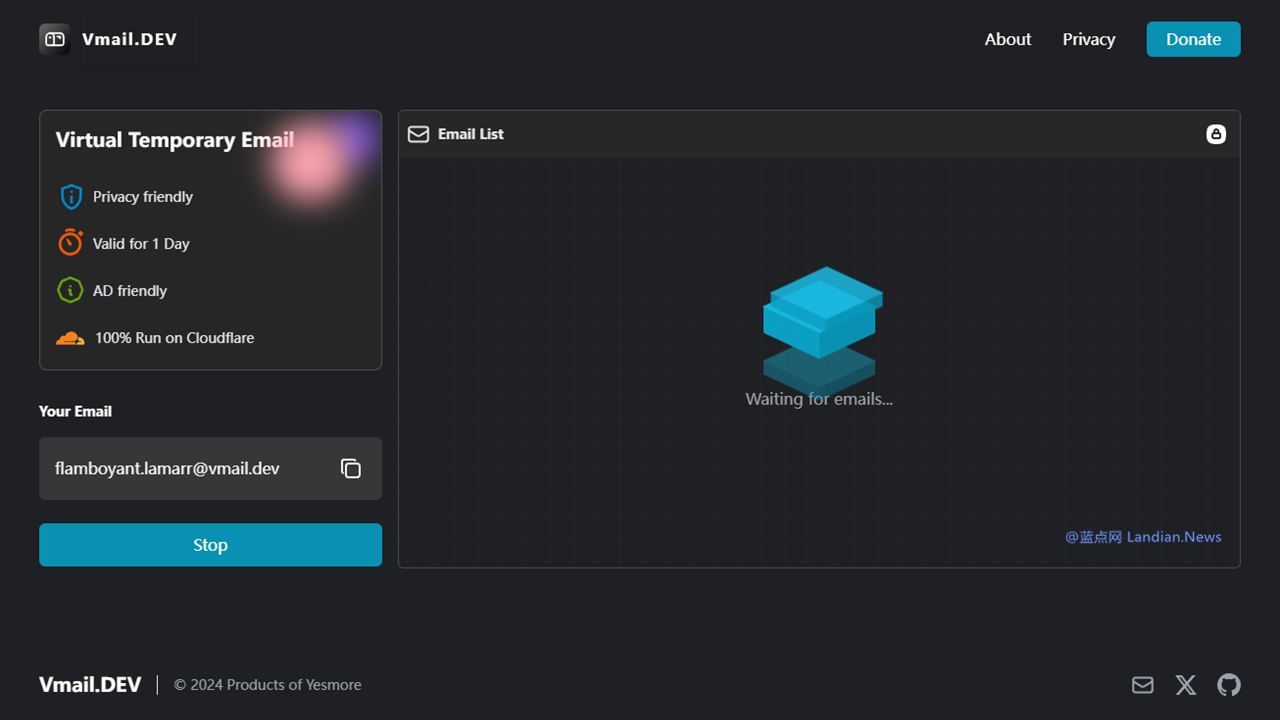1280x720 pixels.
Task: Open the About page
Action: click(1007, 39)
